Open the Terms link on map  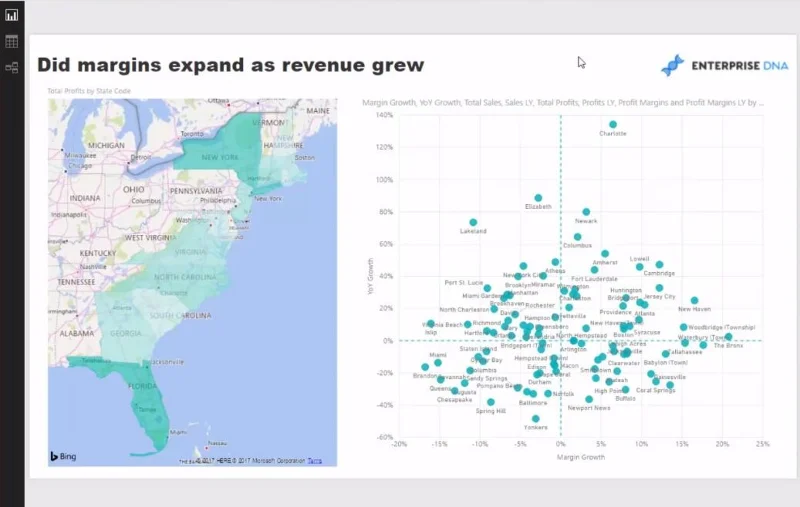coord(315,461)
